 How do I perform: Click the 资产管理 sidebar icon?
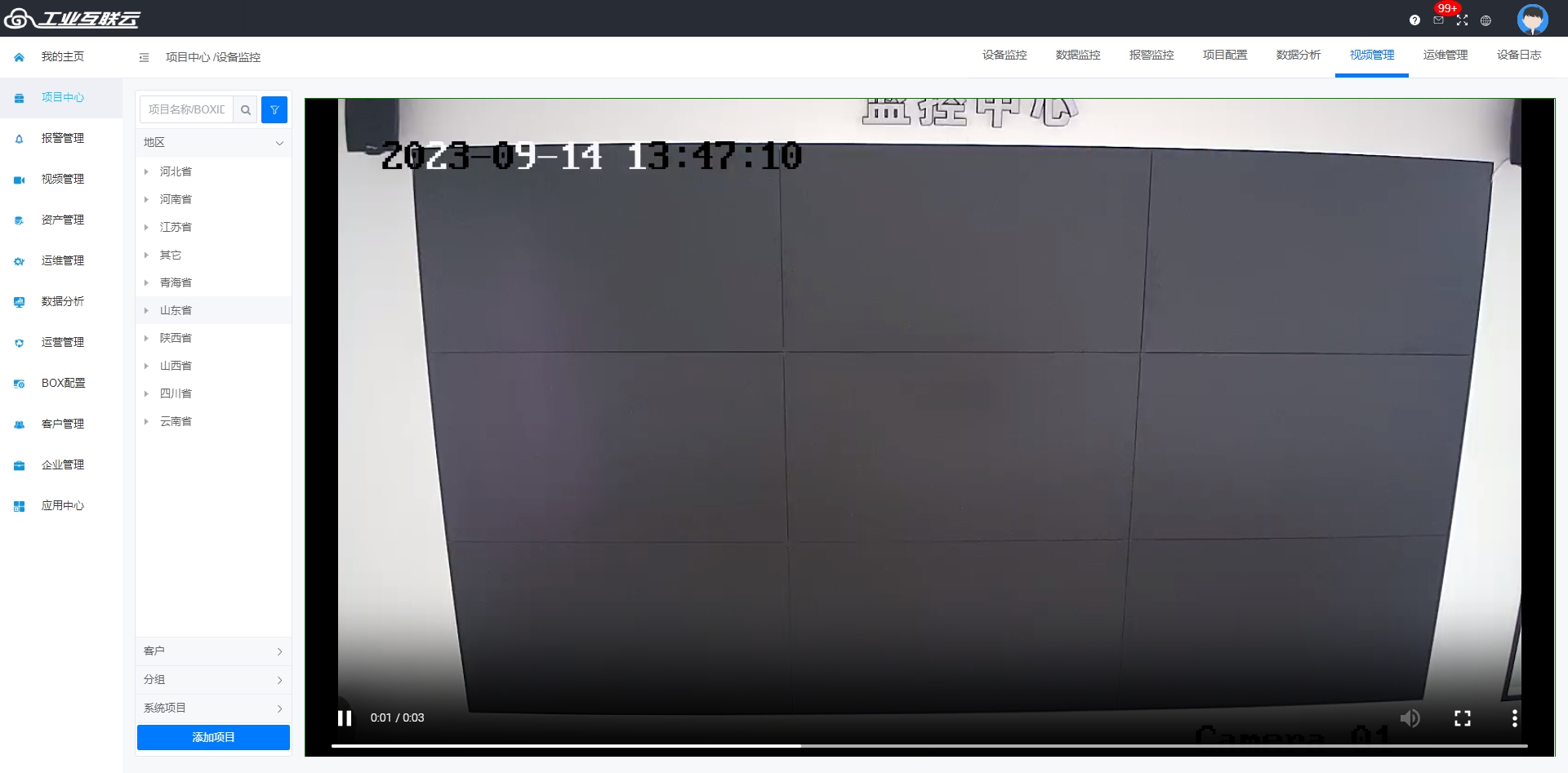click(19, 220)
